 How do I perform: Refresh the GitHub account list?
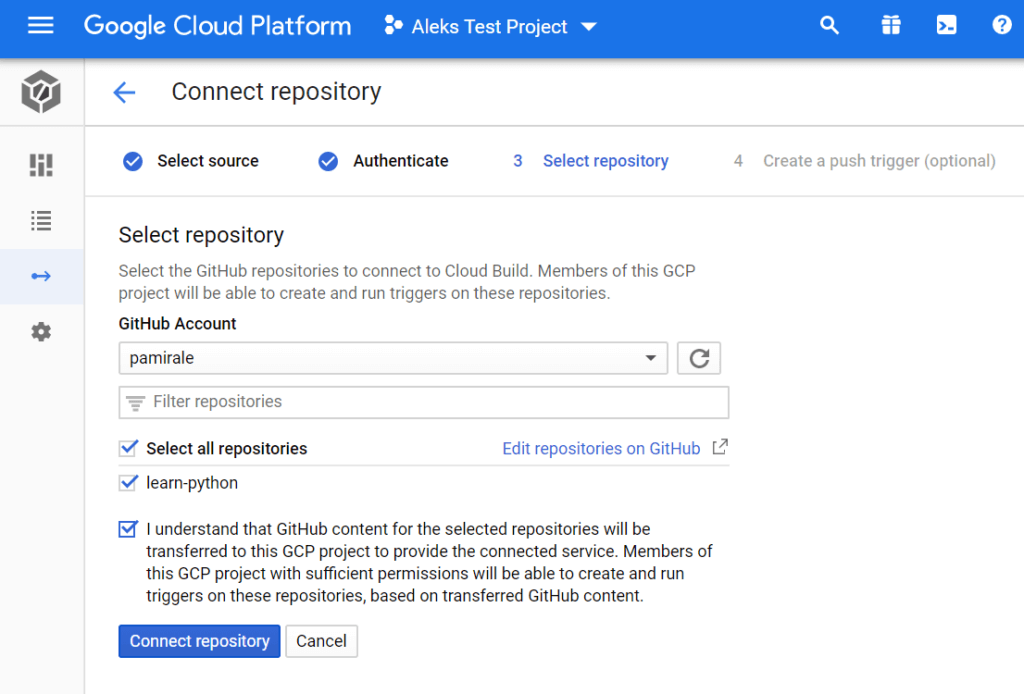pyautogui.click(x=699, y=358)
